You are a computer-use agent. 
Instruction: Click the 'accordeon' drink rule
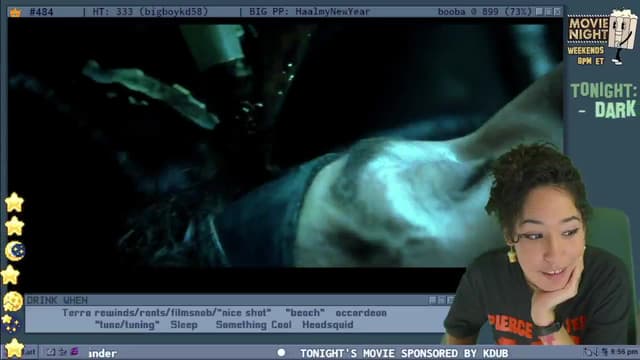point(361,313)
